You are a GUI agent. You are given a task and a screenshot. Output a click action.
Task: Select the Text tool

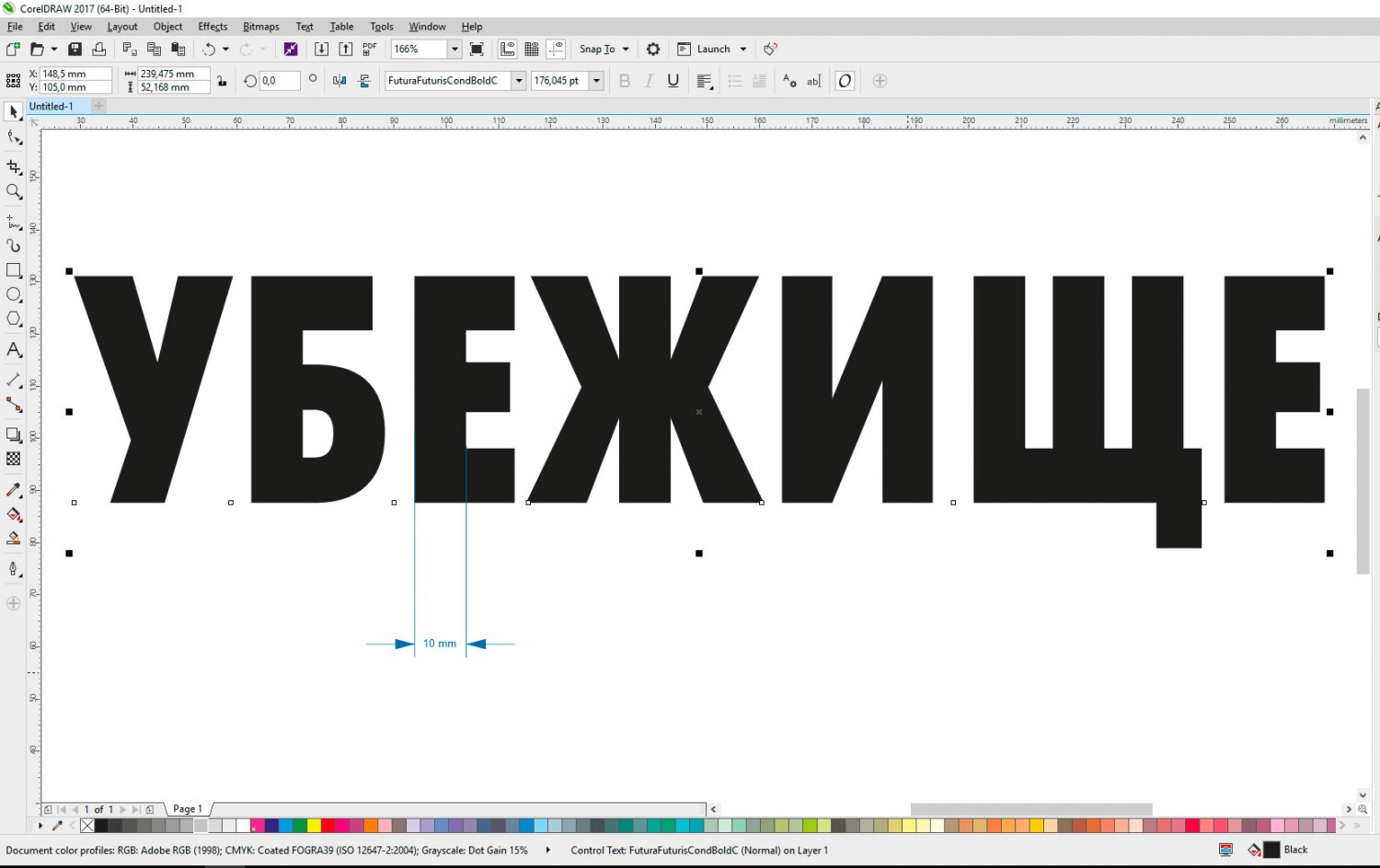[x=14, y=349]
